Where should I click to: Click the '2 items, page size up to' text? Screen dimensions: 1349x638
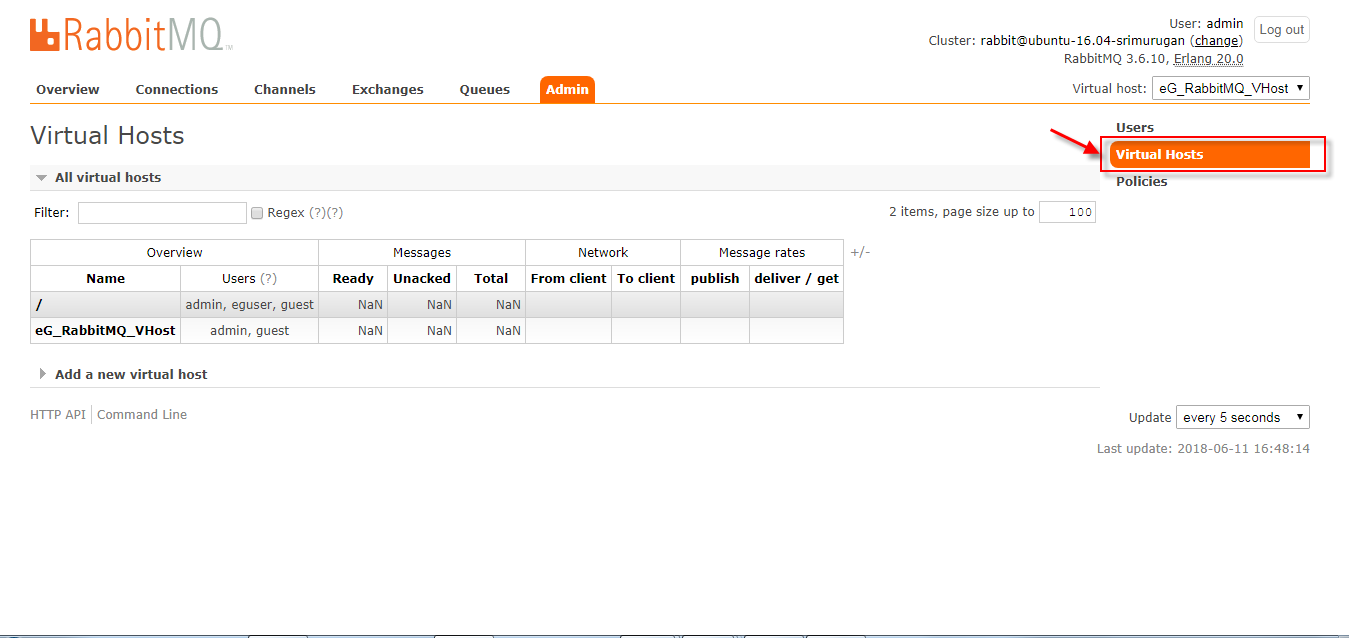click(x=961, y=212)
